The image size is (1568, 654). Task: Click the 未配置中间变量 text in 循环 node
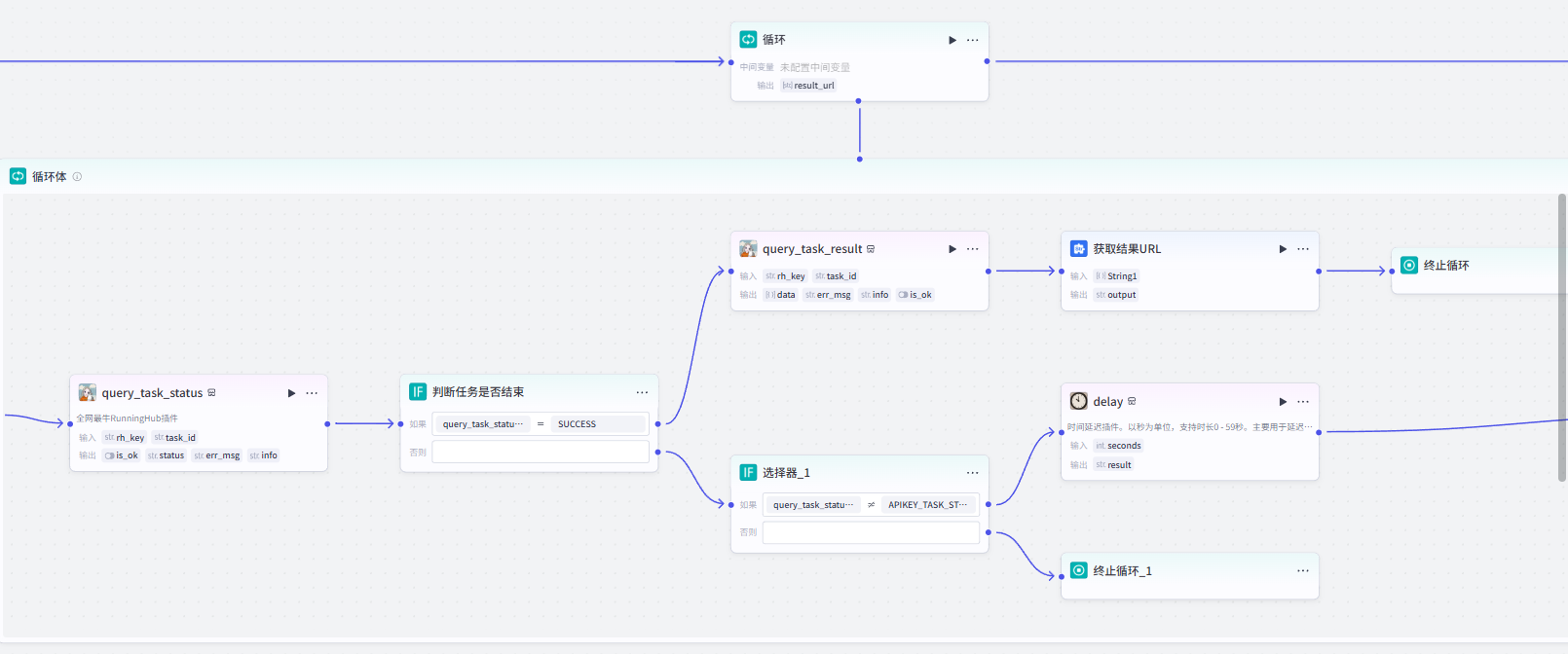(815, 67)
